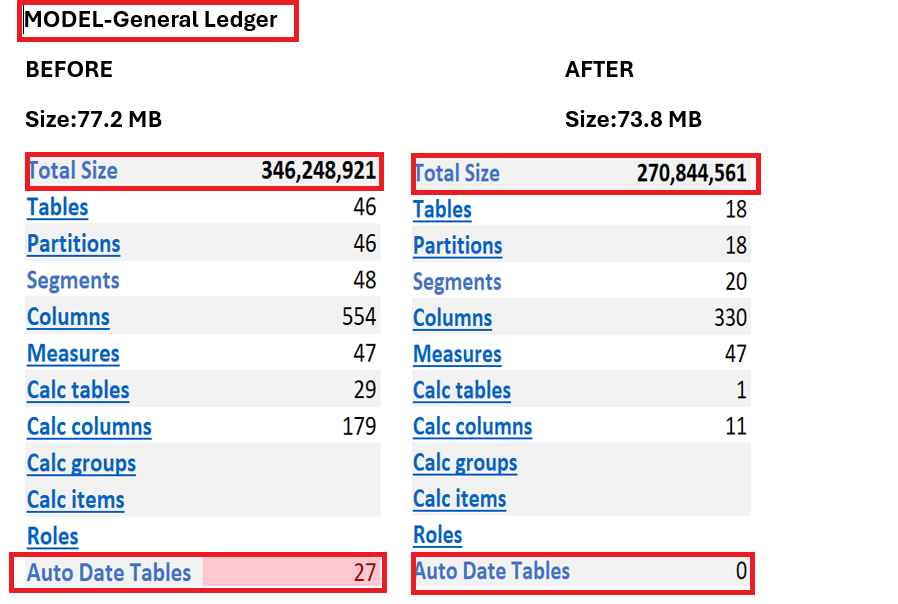898x604 pixels.
Task: Click the Columns link in AFTER summary
Action: click(x=452, y=318)
